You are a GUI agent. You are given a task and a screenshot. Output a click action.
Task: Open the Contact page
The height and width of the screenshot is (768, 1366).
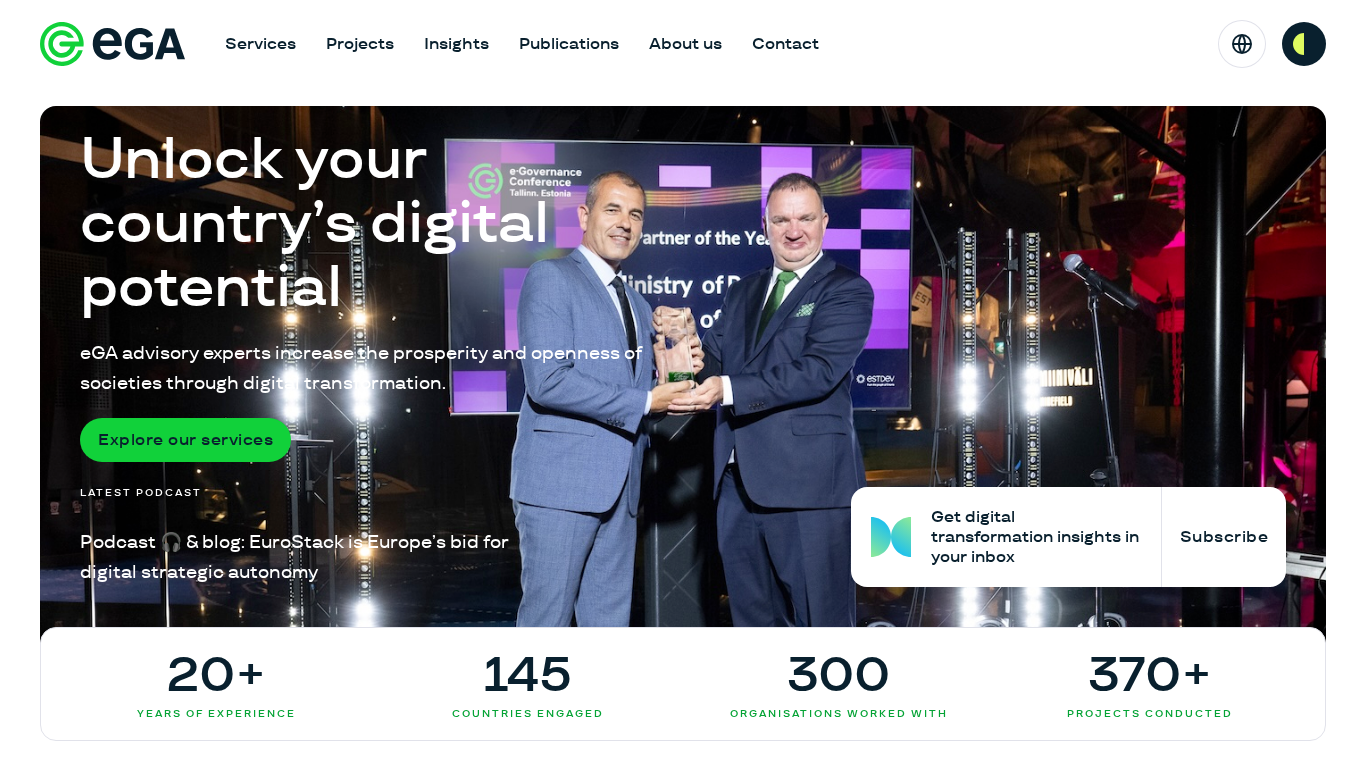point(785,44)
